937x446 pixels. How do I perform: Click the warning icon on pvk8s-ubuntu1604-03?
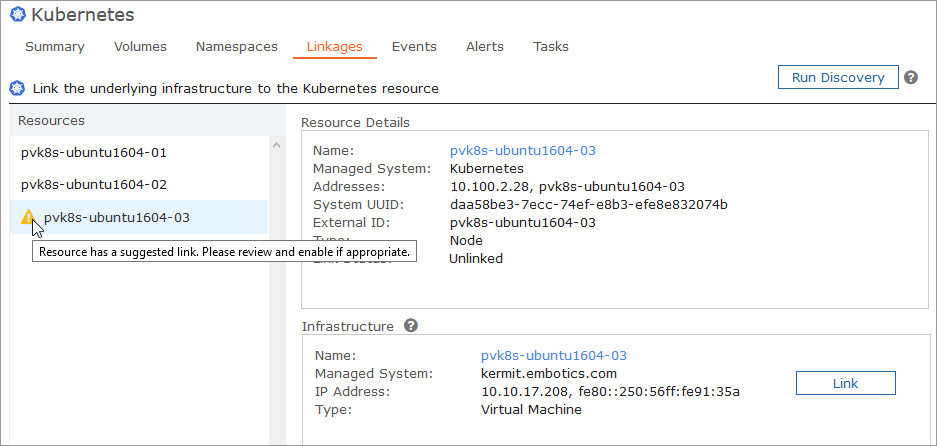27,217
